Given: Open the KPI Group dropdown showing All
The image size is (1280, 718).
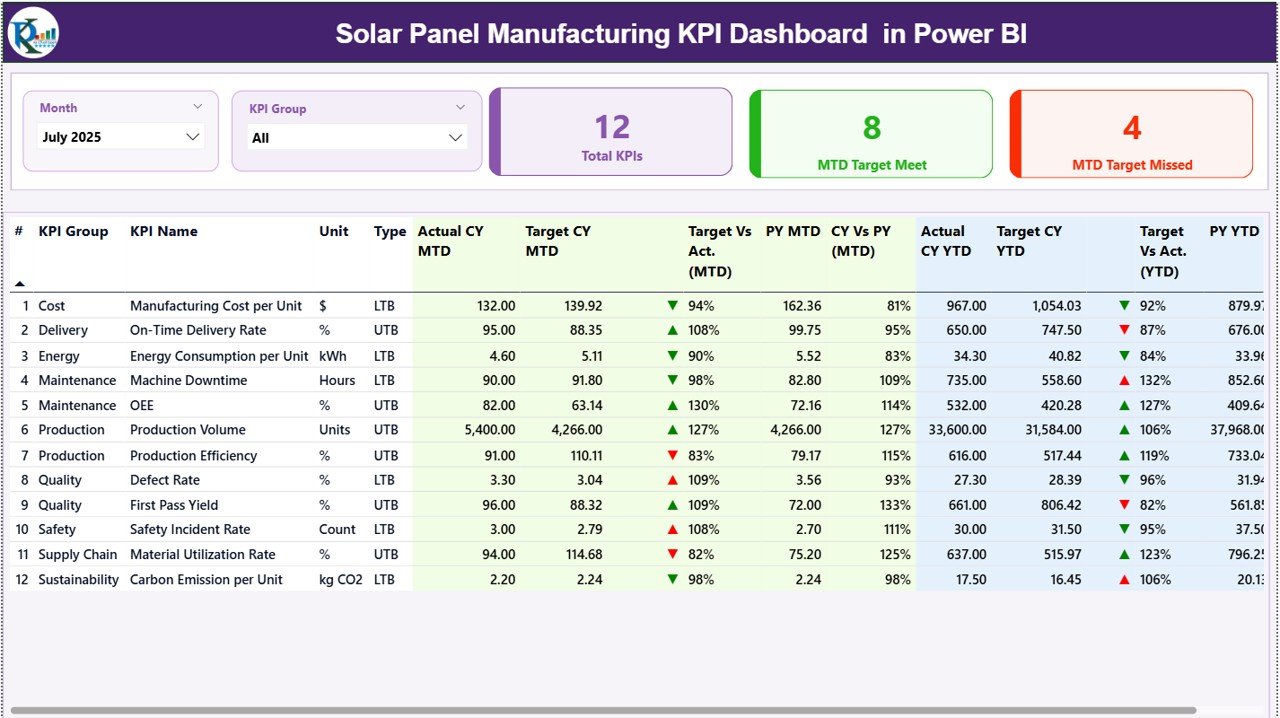Looking at the screenshot, I should 357,137.
